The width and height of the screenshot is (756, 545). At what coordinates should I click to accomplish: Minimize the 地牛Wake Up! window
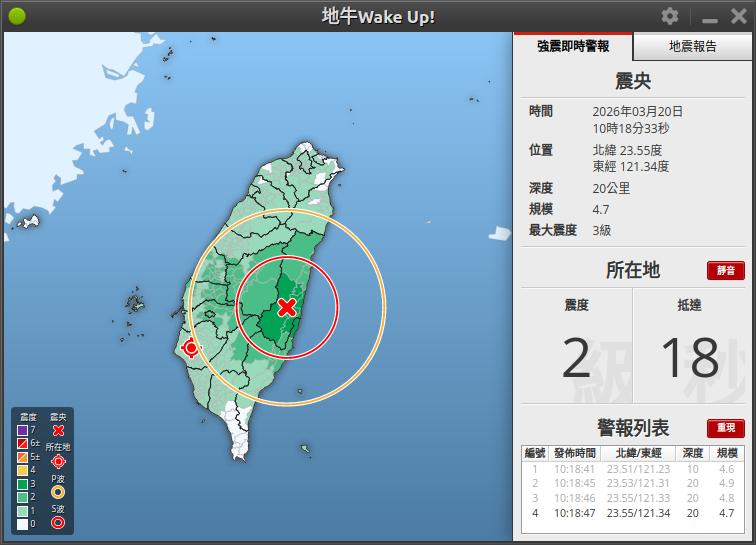709,20
